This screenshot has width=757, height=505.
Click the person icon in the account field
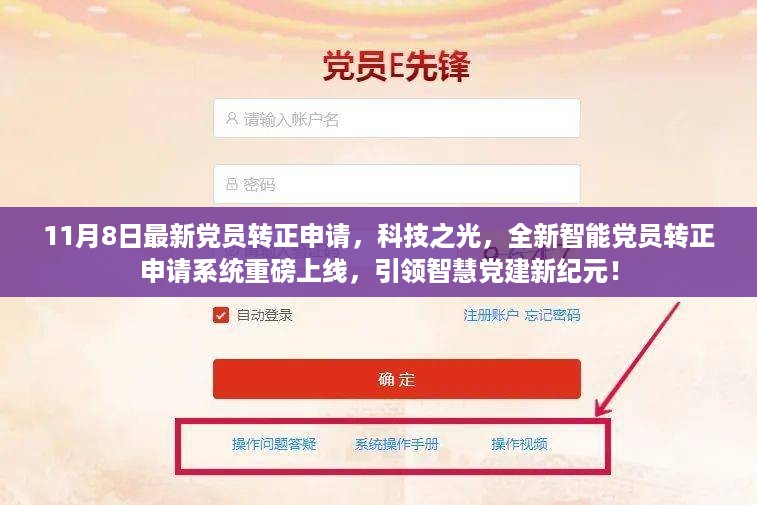pyautogui.click(x=232, y=118)
